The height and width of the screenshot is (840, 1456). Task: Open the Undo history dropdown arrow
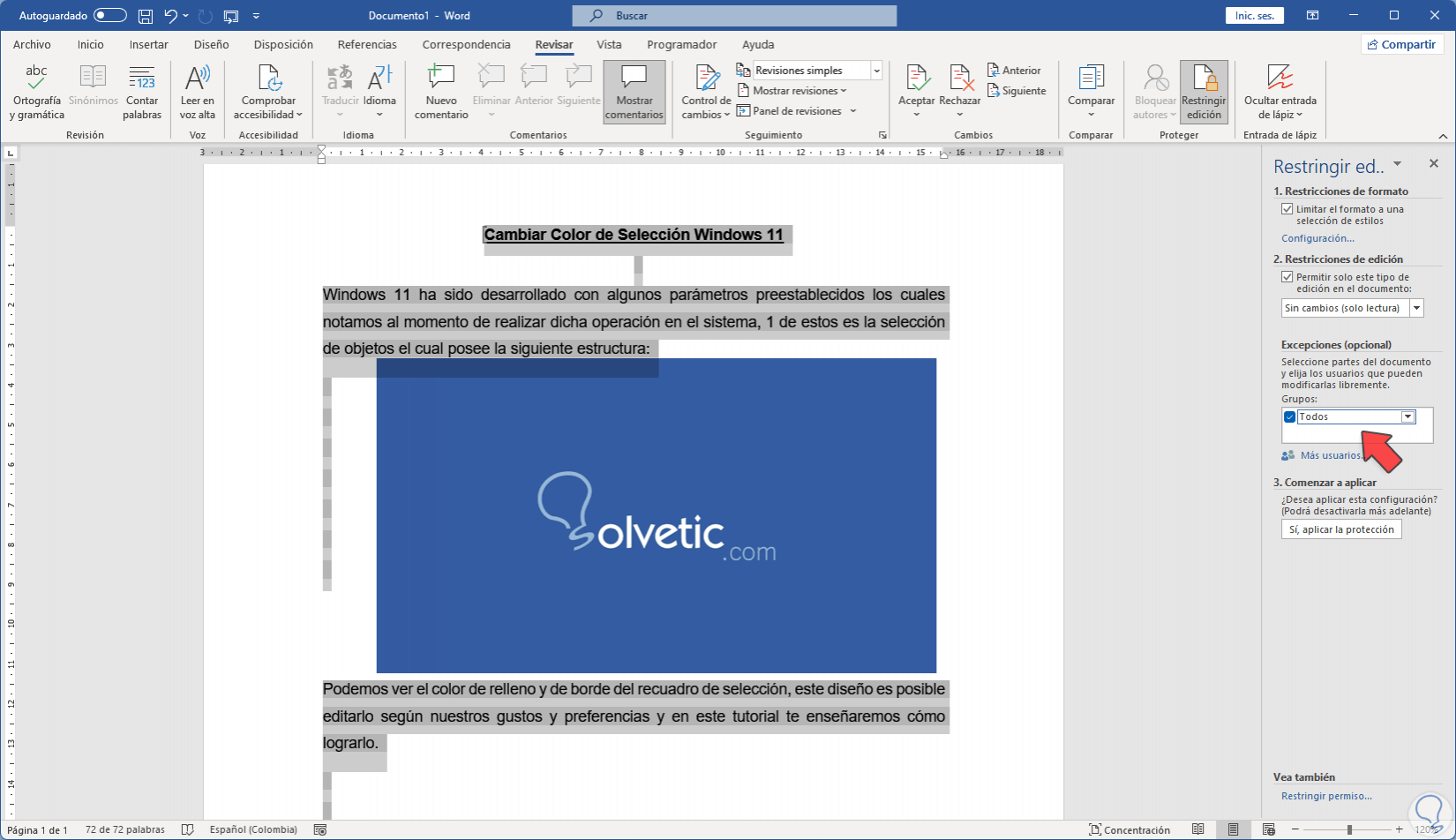(x=186, y=16)
